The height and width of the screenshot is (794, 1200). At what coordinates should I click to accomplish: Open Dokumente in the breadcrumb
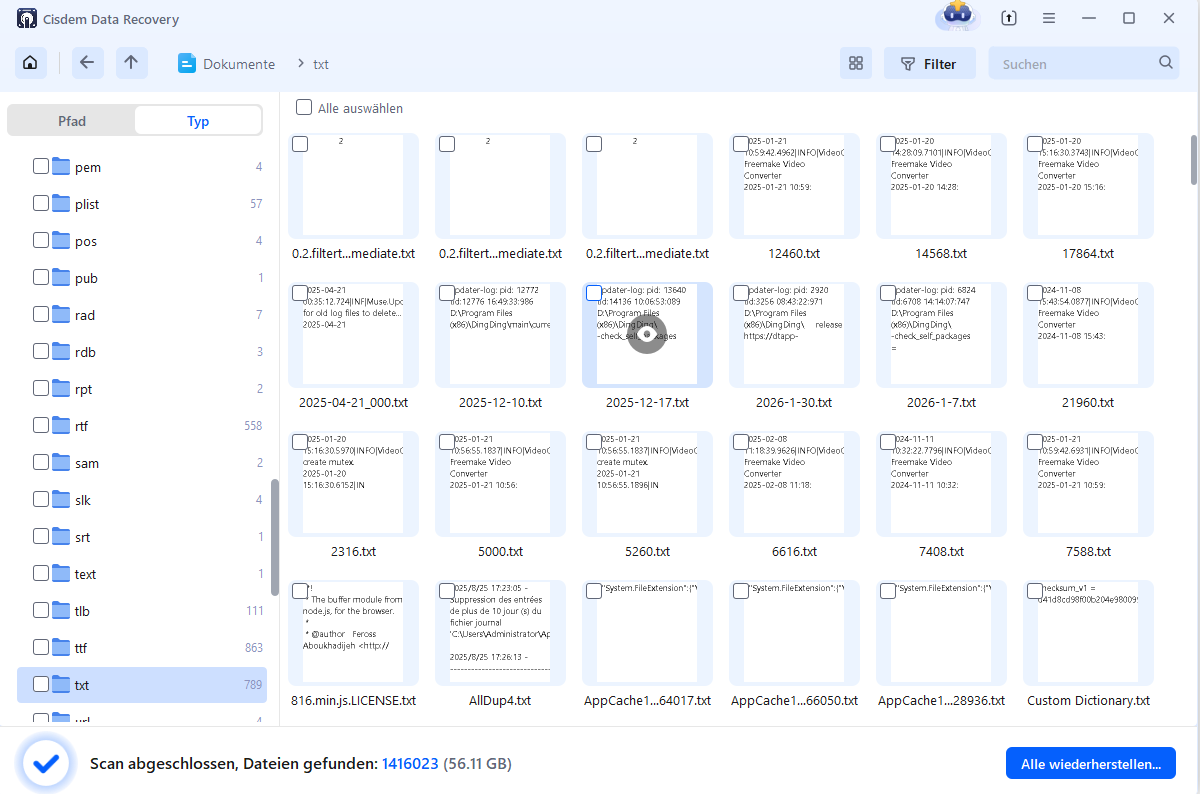click(227, 64)
